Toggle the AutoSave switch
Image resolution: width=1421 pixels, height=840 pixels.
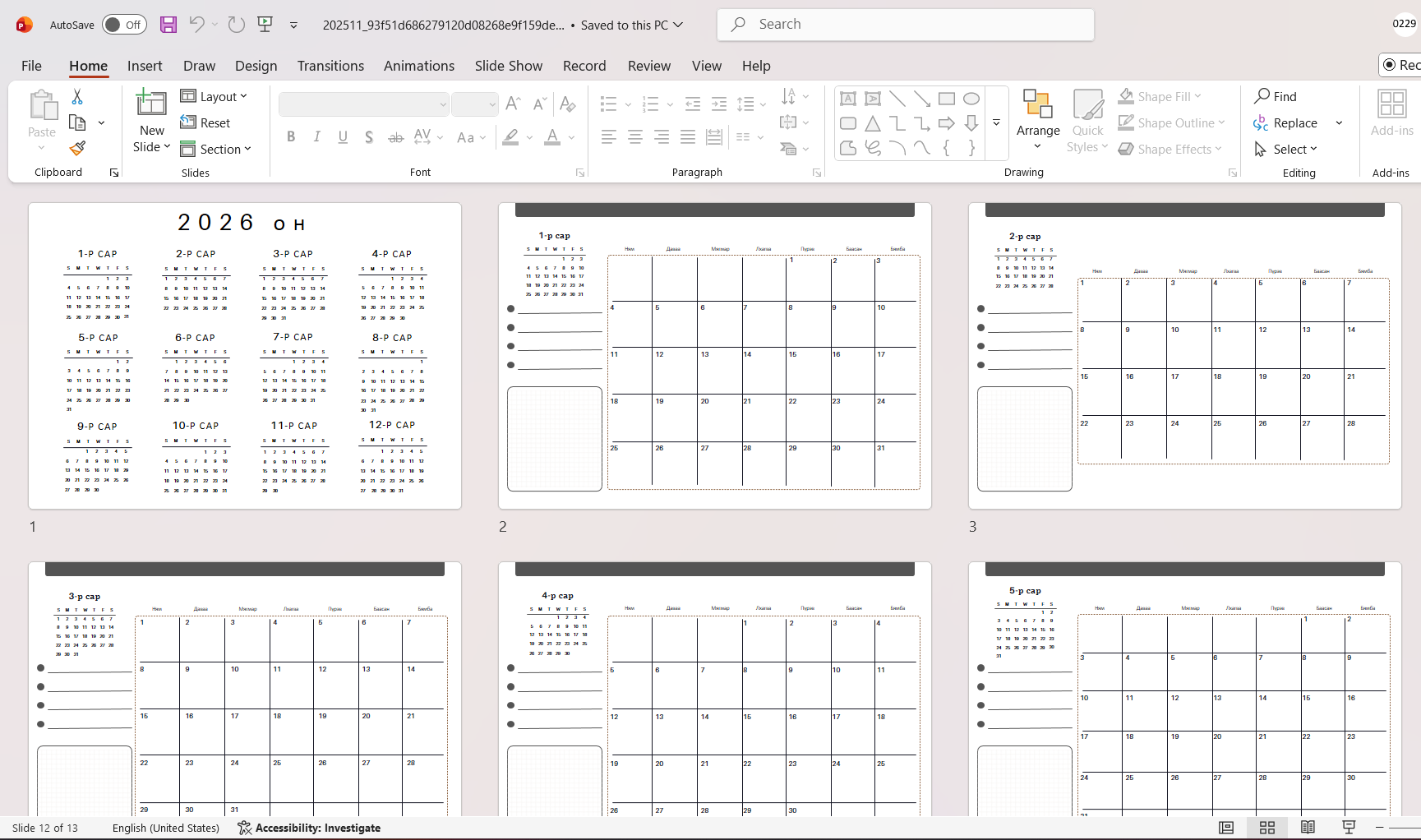[124, 25]
